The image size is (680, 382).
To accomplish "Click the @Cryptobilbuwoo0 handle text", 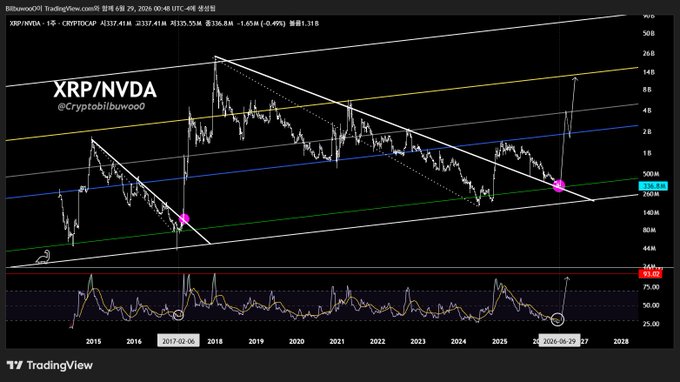I will tap(101, 106).
